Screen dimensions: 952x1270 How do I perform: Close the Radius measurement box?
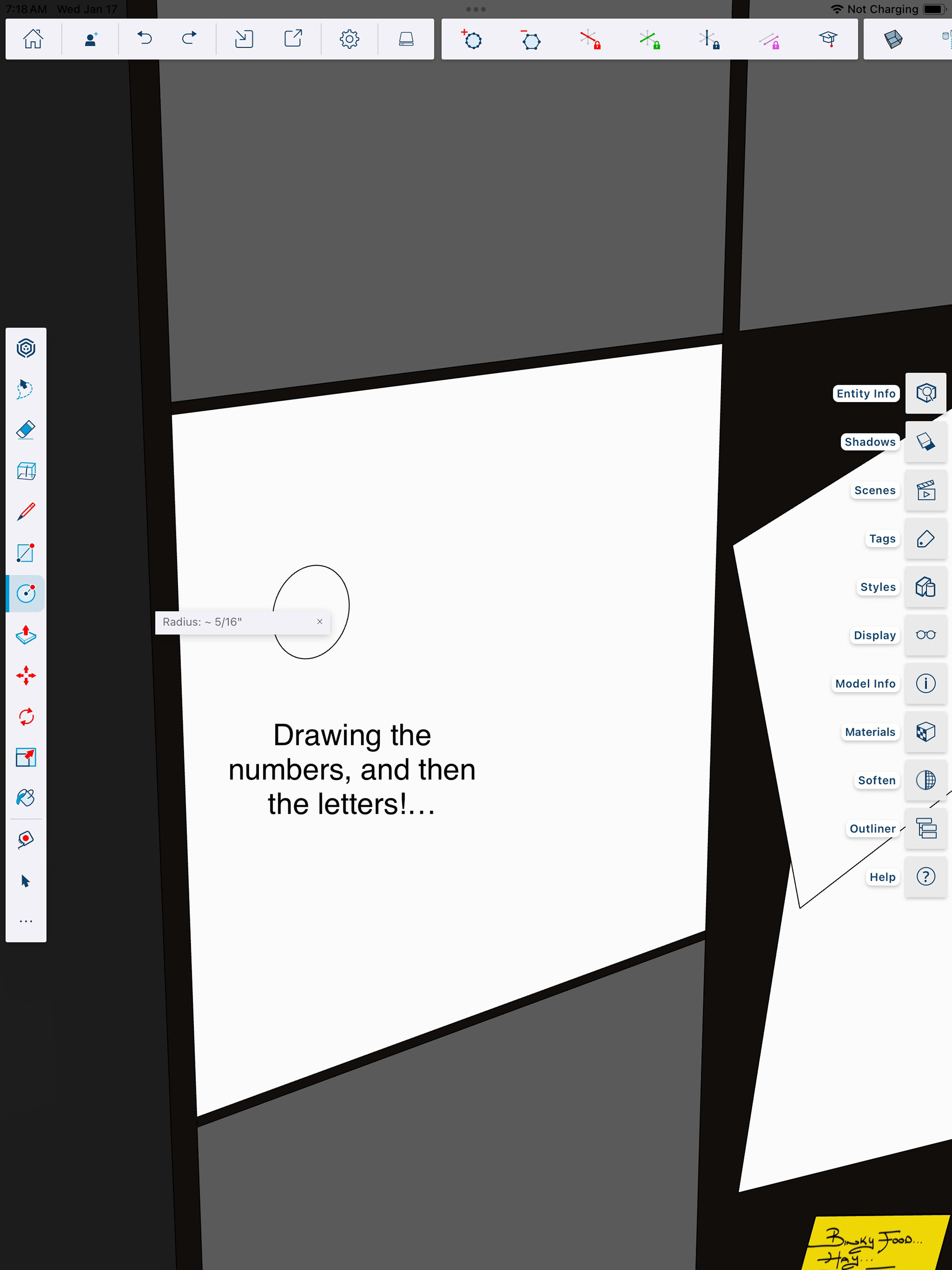320,622
